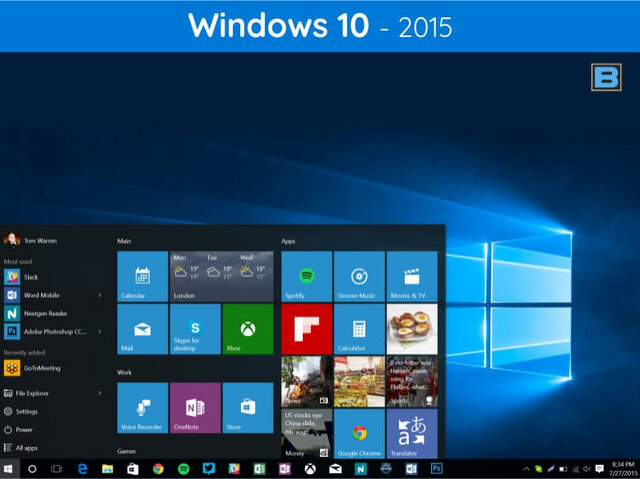Open Slack icon on the taskbar

coord(234,469)
